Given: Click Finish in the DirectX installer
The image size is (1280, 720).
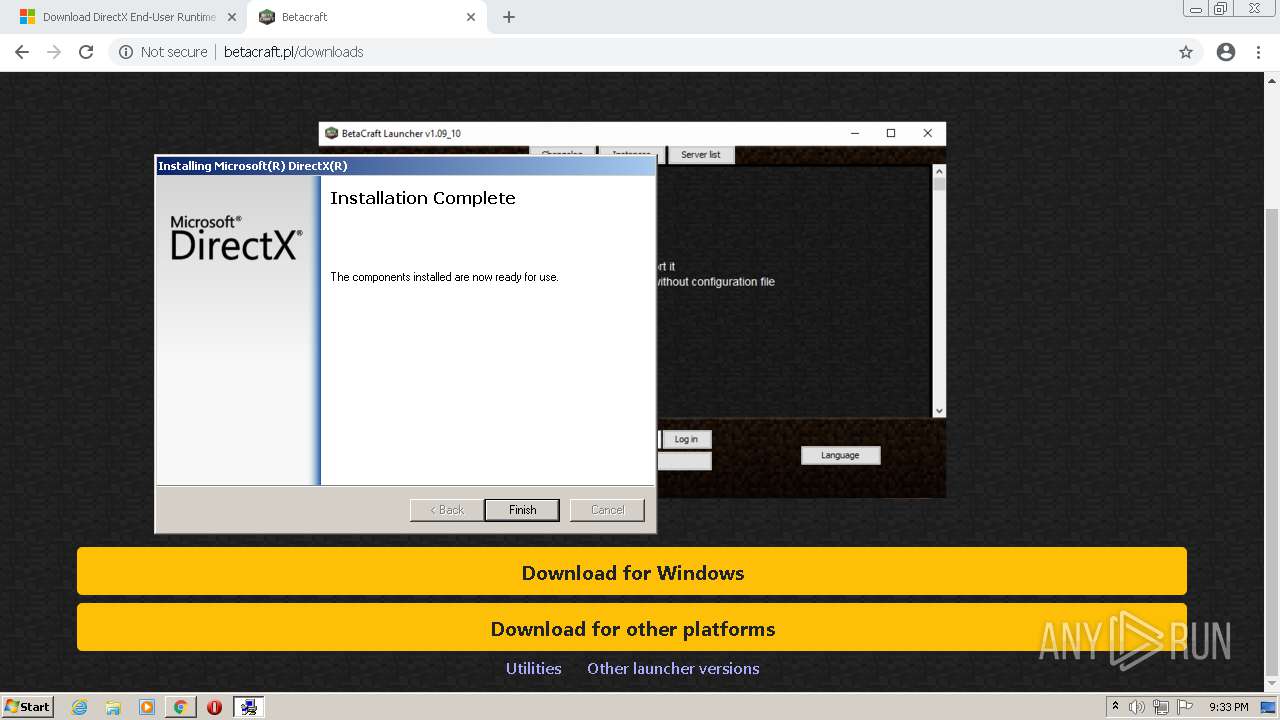Looking at the screenshot, I should pos(522,510).
